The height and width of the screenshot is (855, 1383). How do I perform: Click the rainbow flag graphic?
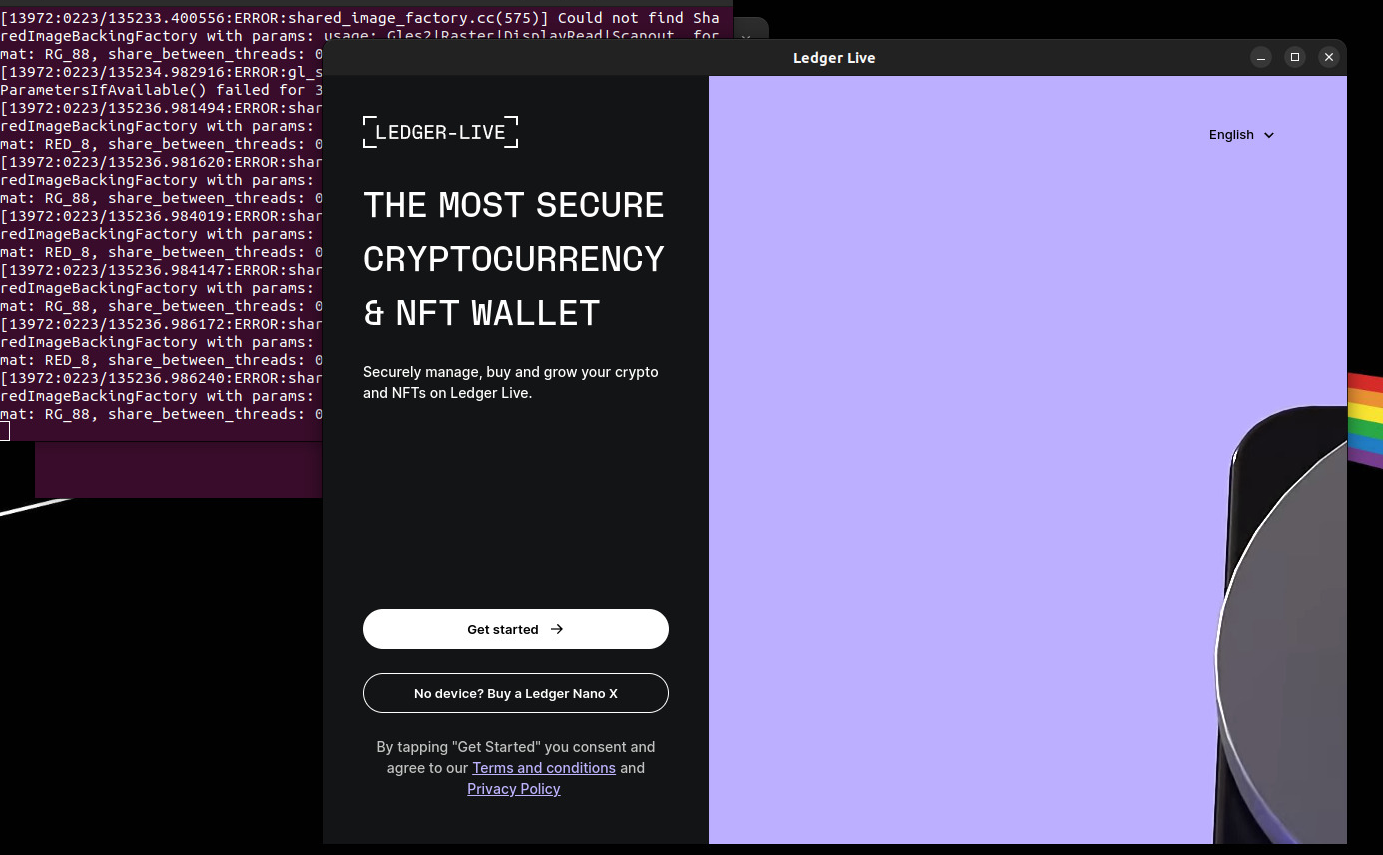[x=1365, y=420]
